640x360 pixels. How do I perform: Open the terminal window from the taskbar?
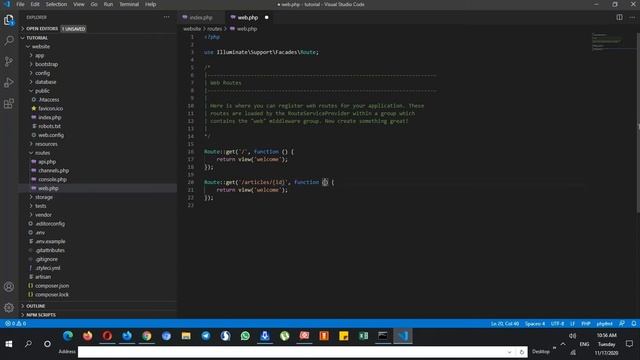(383, 336)
